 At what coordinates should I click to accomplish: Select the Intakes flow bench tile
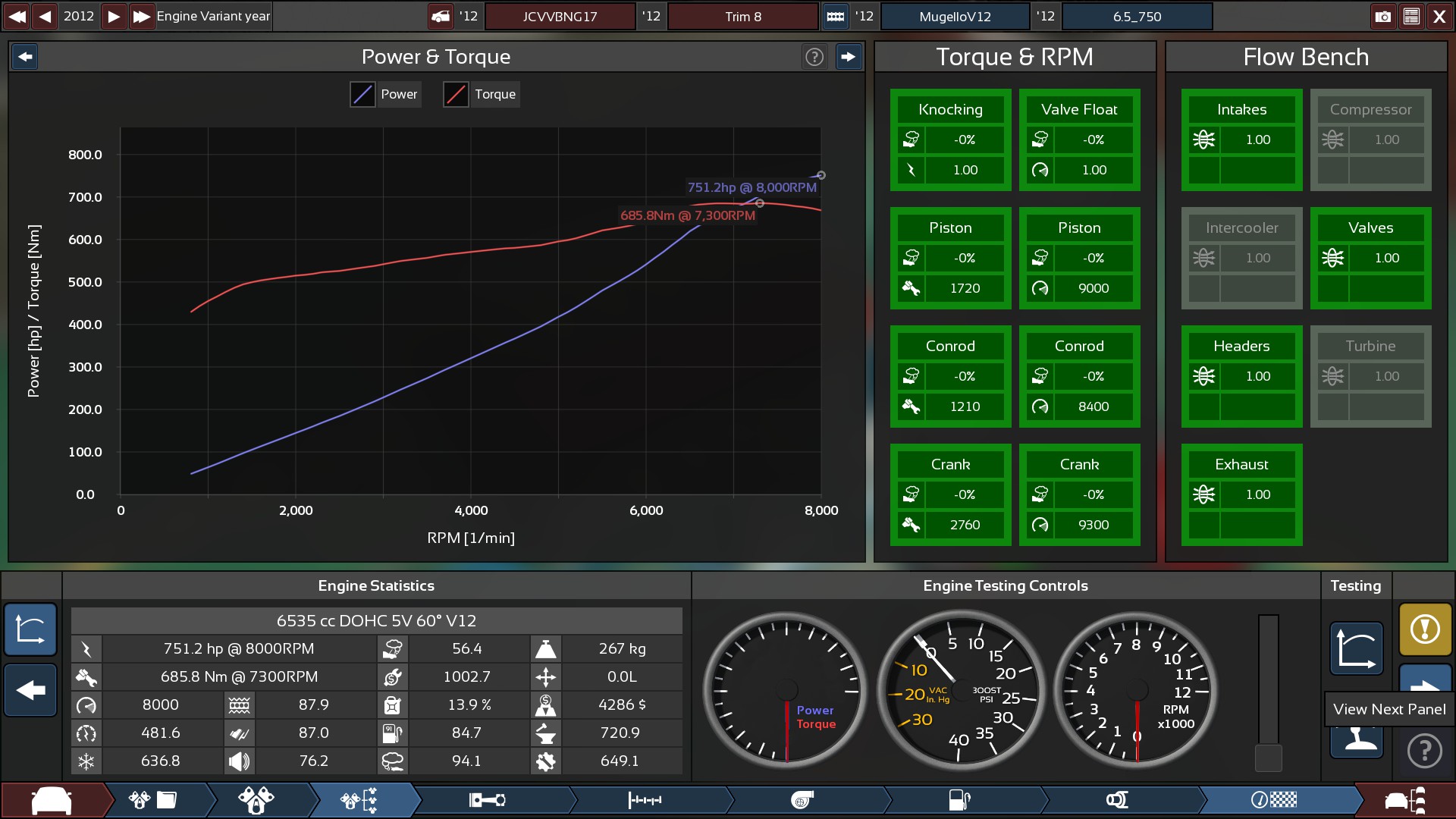pos(1241,140)
